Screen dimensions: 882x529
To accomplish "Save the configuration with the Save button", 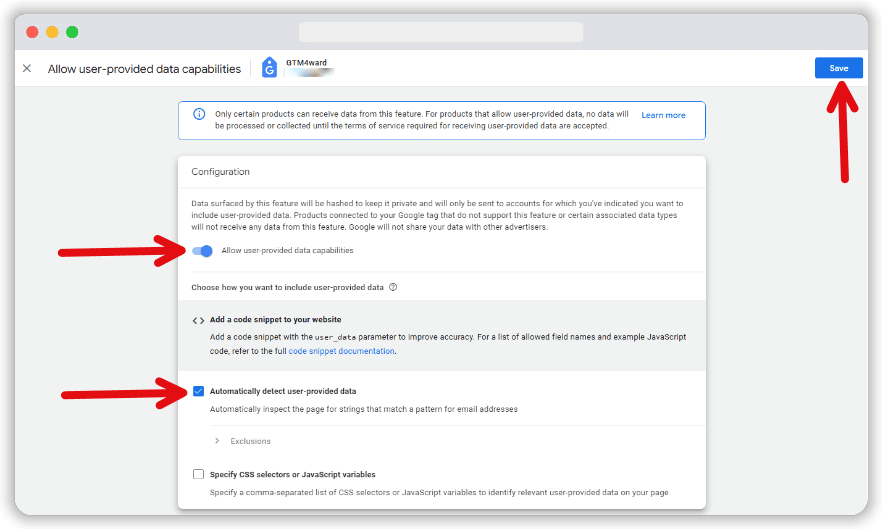I will coord(838,68).
